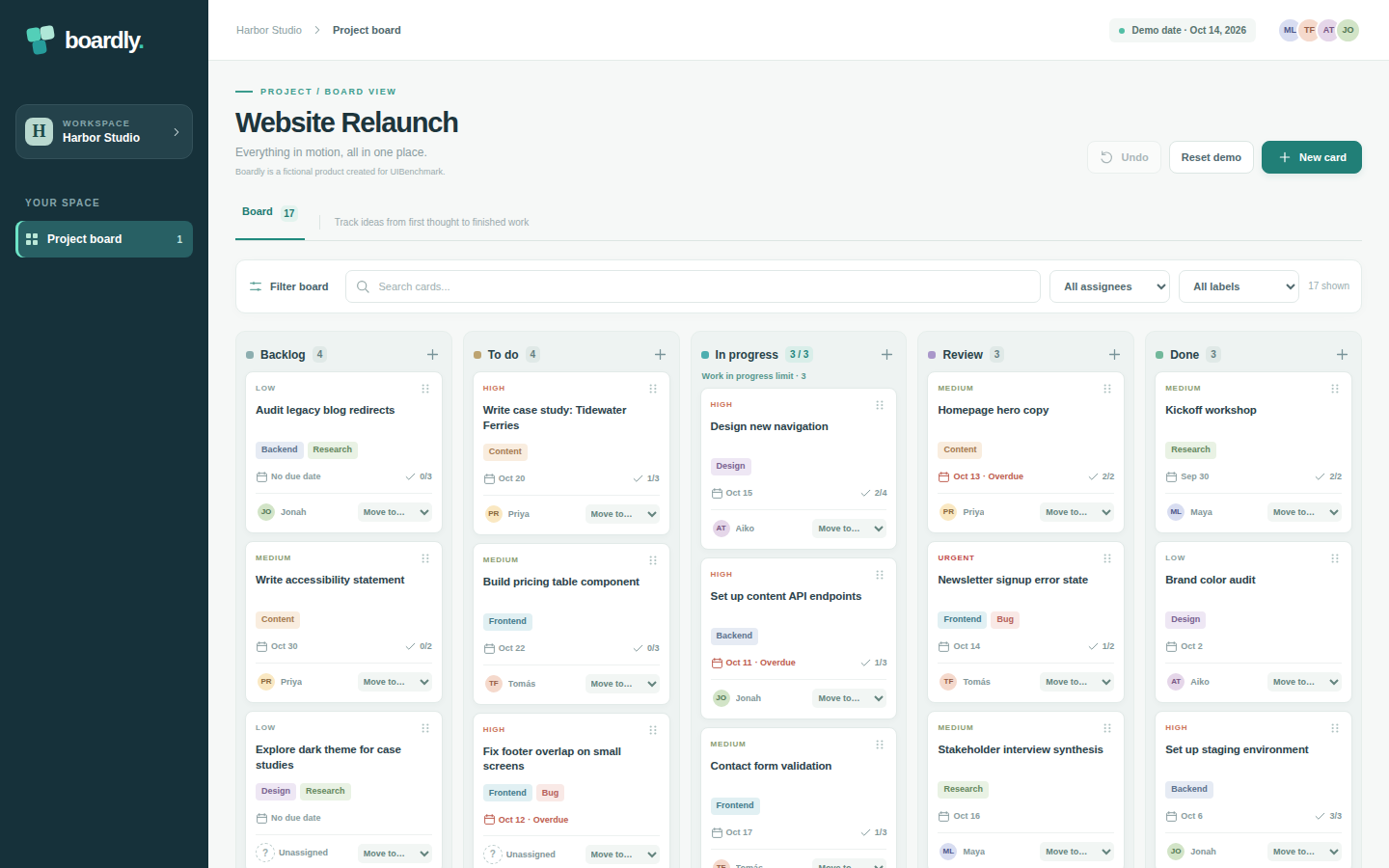Screen dimensions: 1389x868
Task: Click Harbor Studio breadcrumb
Action: [x=269, y=30]
